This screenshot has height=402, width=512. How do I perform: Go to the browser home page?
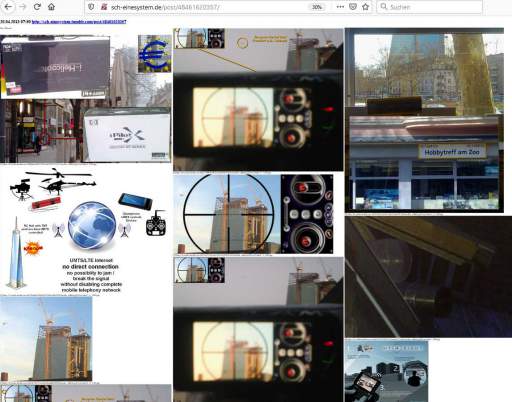[x=51, y=7]
